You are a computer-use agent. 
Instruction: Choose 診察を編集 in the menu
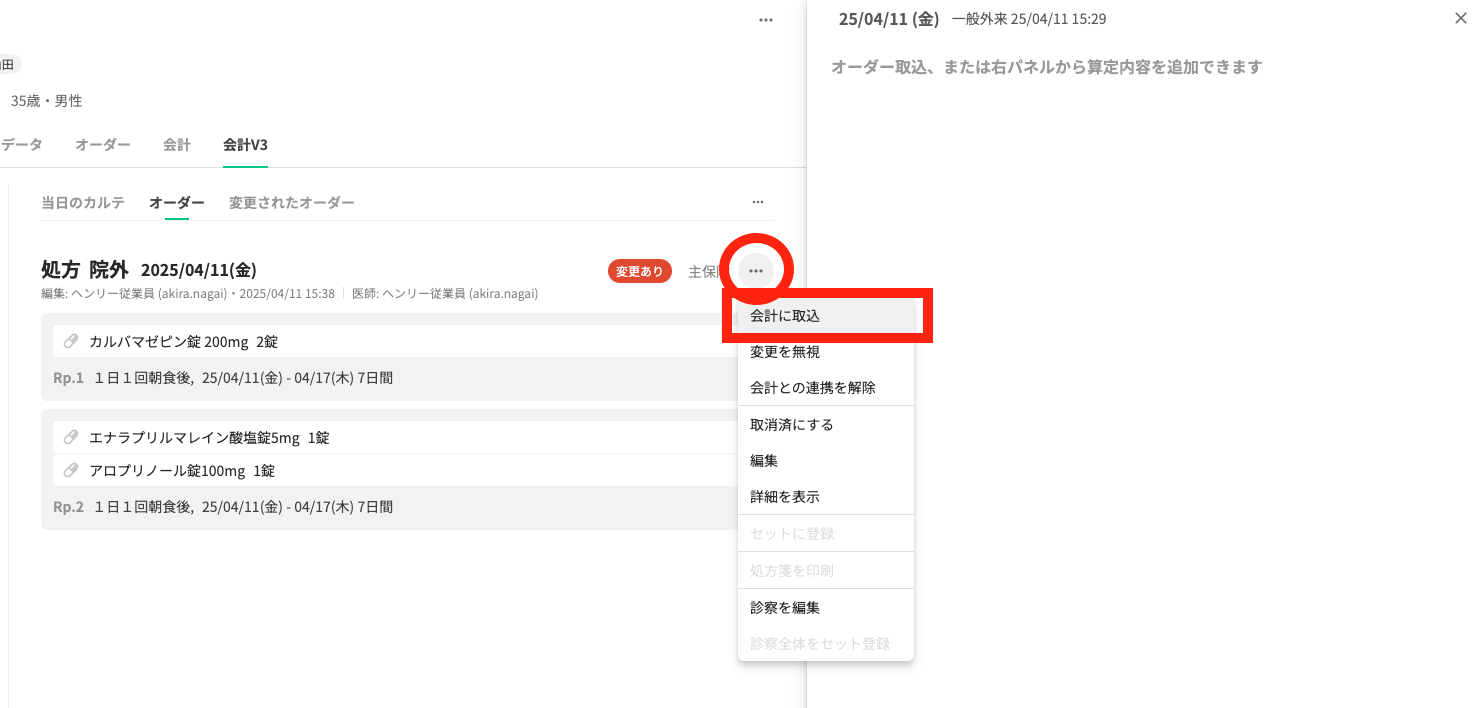click(x=826, y=607)
